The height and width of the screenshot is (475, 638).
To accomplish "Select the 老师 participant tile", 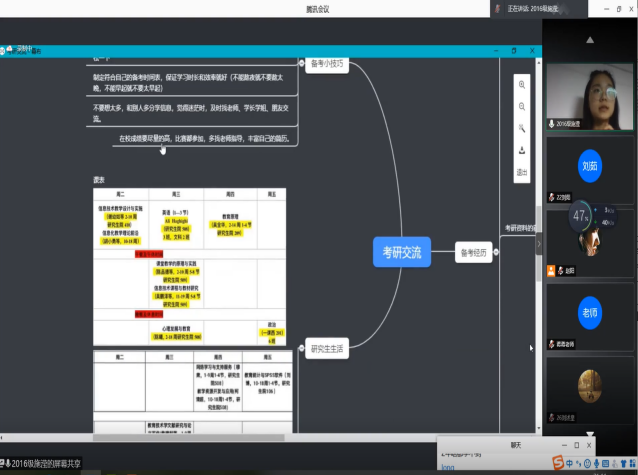I will point(590,313).
